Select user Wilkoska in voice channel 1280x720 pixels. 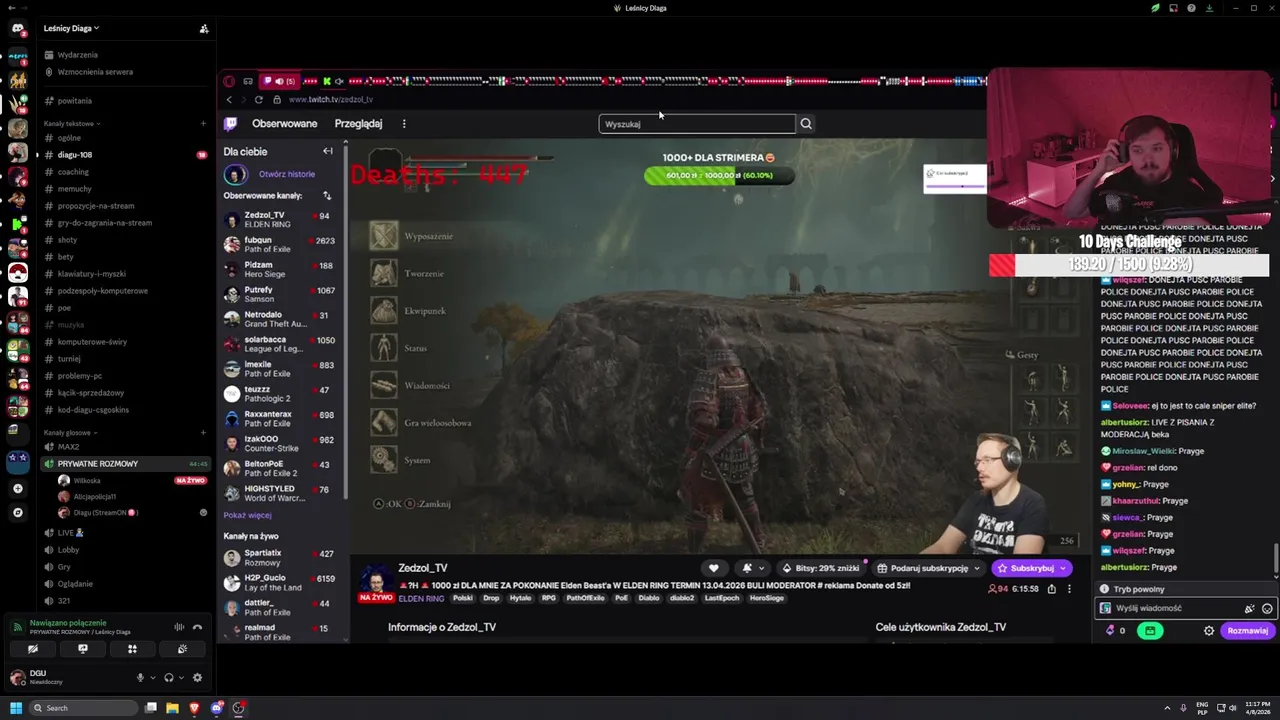tap(86, 481)
